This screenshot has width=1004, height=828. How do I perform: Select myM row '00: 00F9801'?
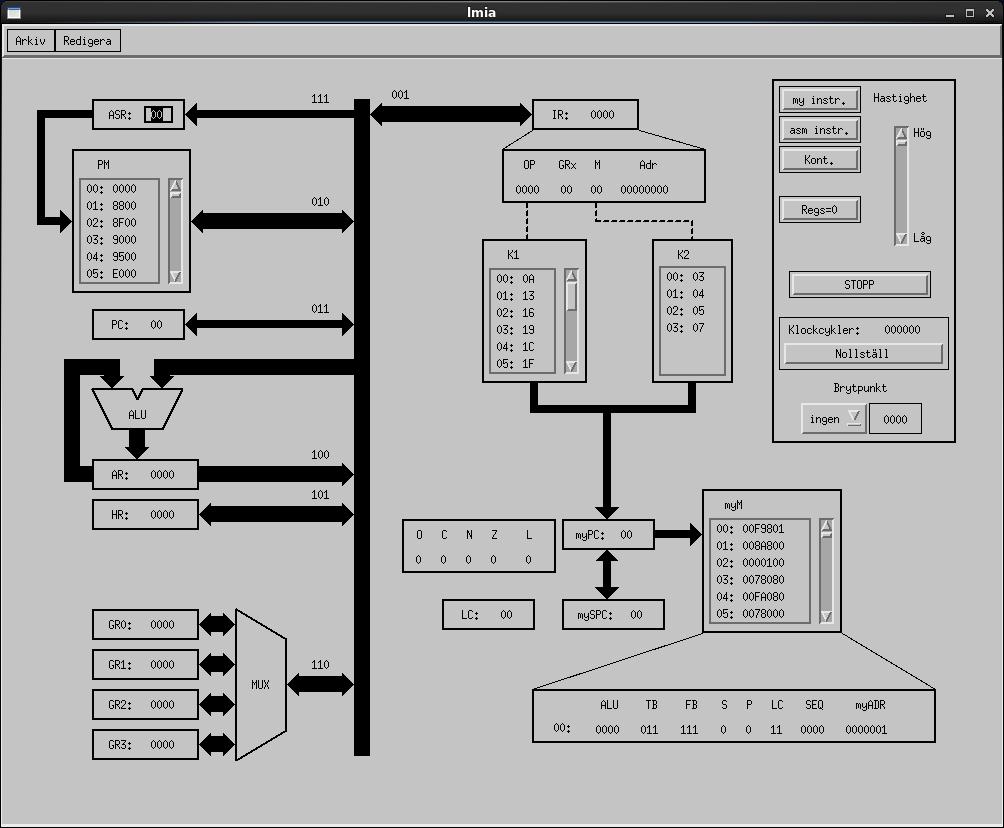[x=760, y=528]
